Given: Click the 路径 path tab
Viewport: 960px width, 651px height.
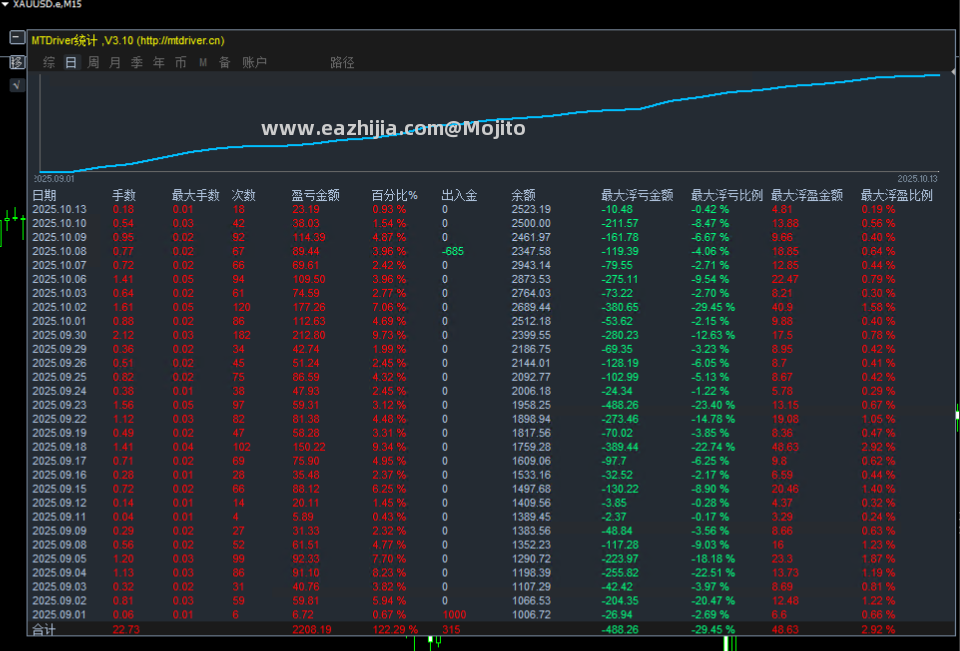Looking at the screenshot, I should coord(342,62).
